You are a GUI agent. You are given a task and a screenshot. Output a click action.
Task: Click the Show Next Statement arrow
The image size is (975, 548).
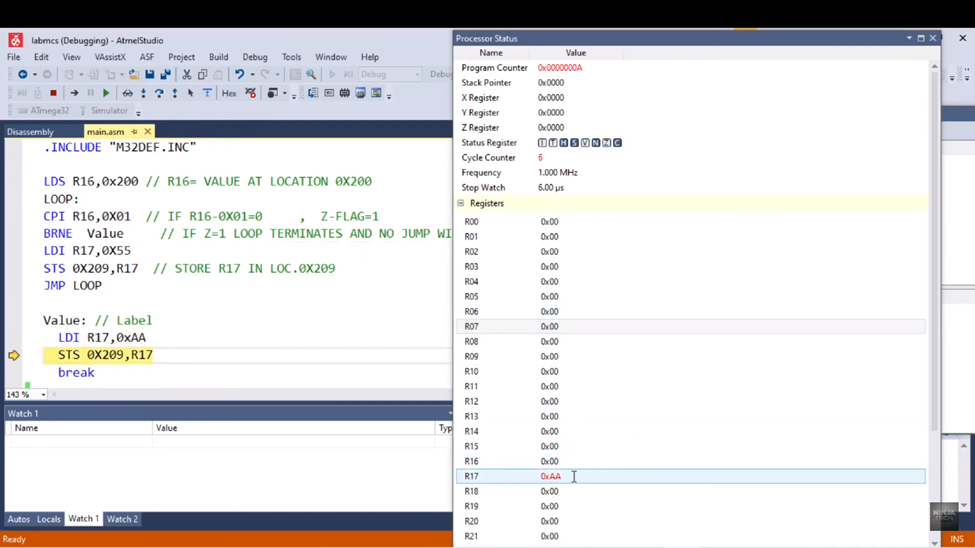(x=74, y=93)
